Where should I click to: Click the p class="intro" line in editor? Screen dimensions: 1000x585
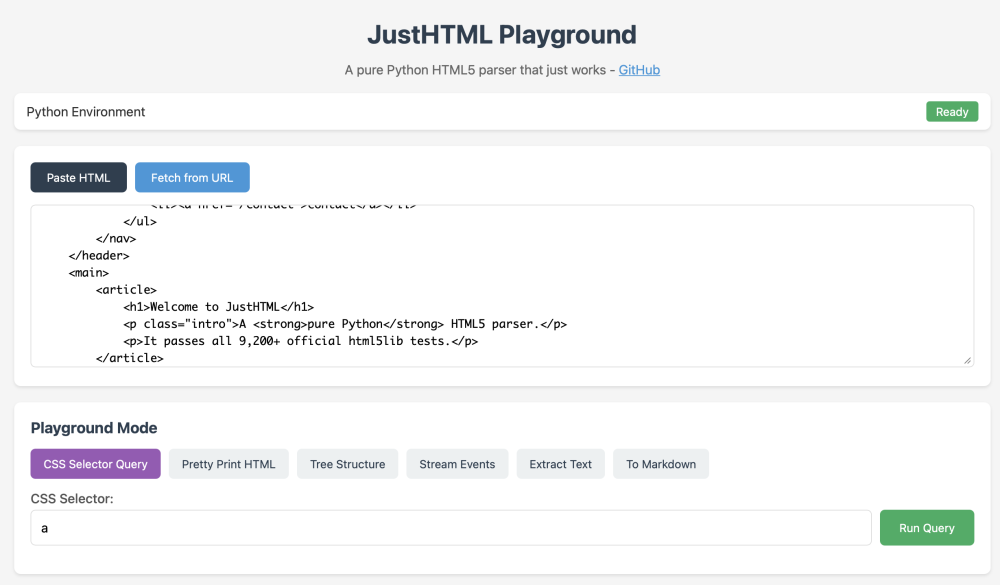345,324
